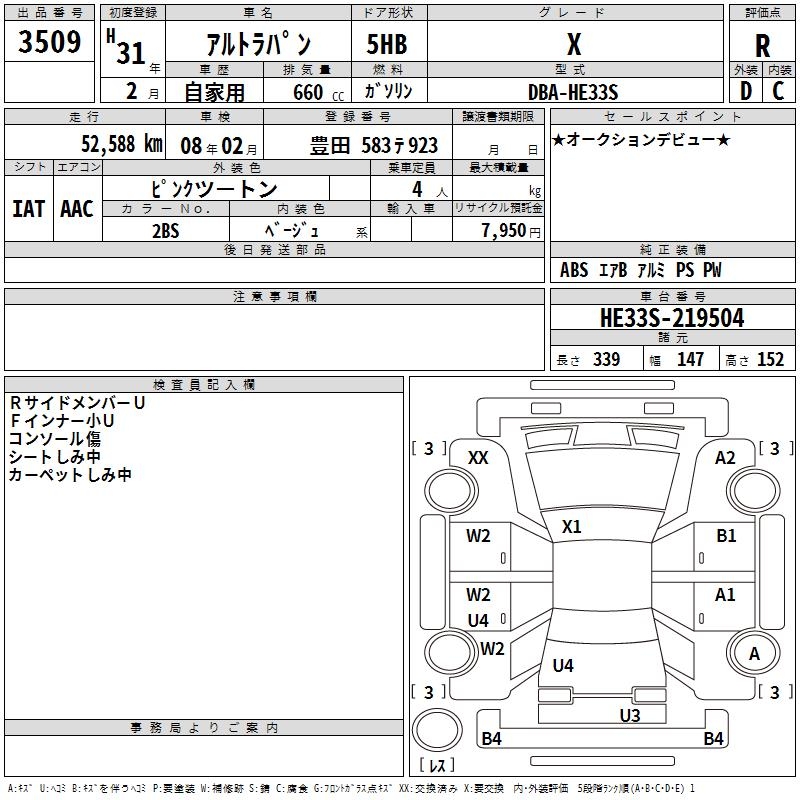The height and width of the screenshot is (800, 800).
Task: Click the XX mark on front fender
Action: coord(478,458)
